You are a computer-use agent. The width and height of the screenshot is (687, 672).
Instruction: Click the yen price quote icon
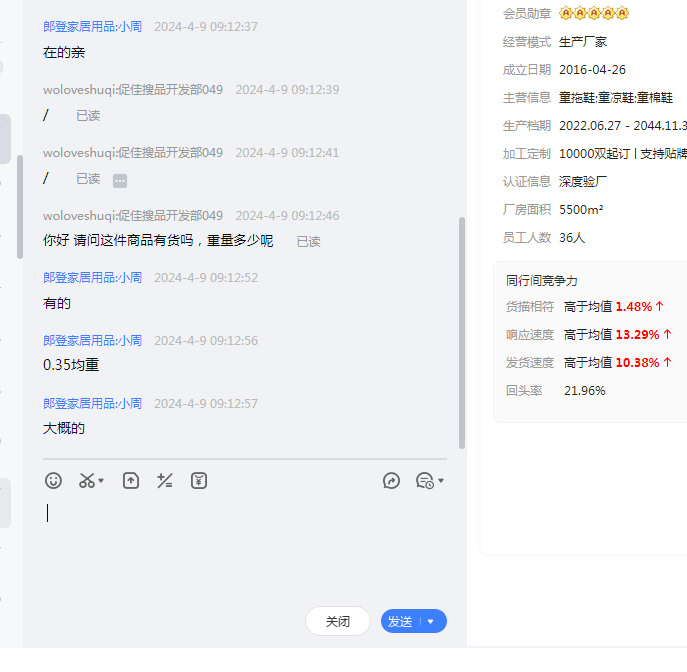pos(199,481)
